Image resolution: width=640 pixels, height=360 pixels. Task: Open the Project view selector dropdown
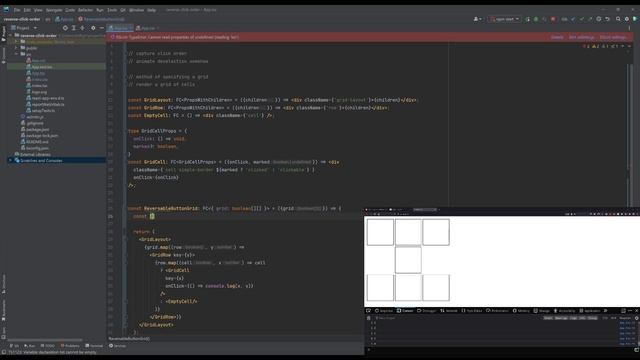click(24, 28)
